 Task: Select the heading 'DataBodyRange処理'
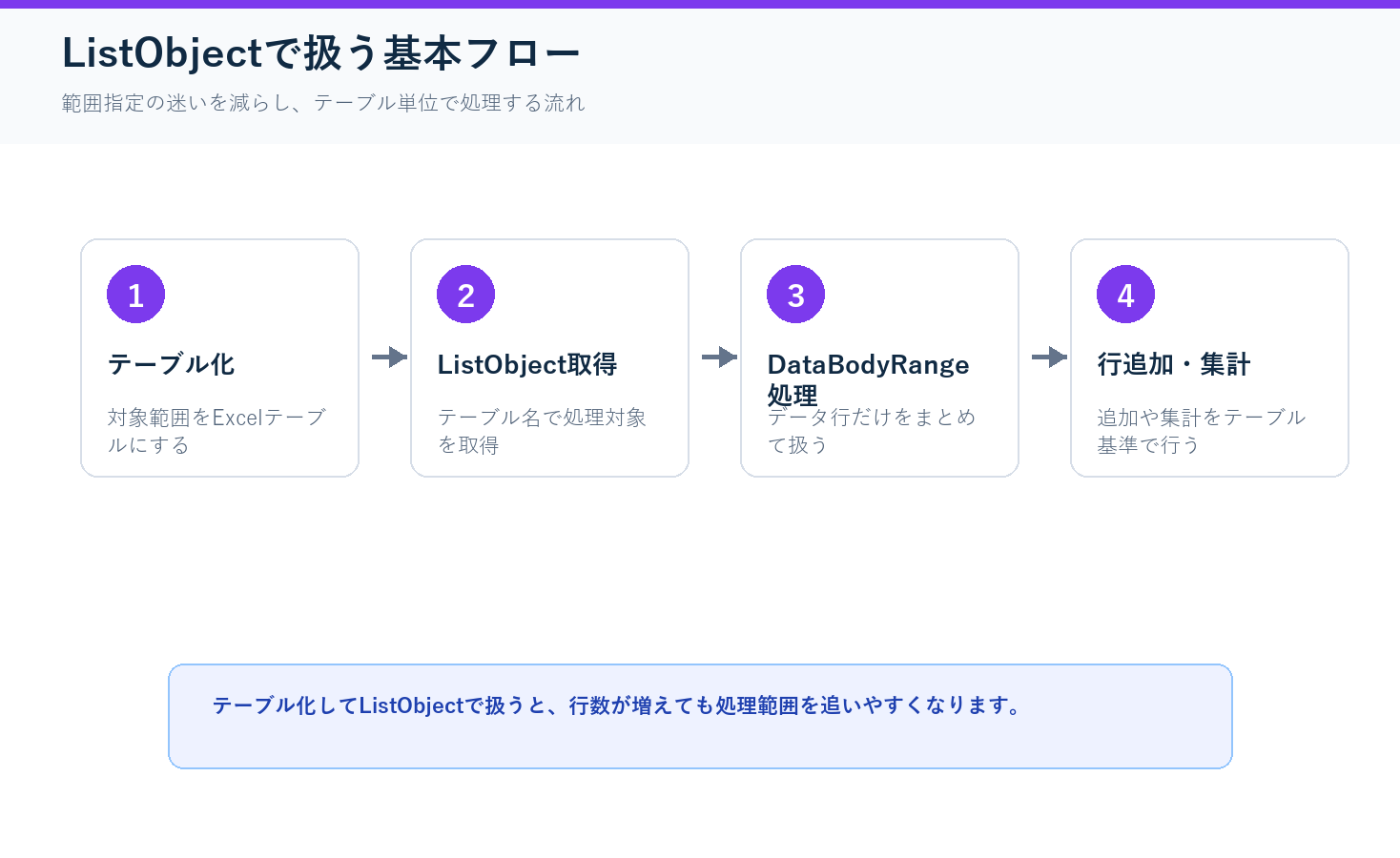868,379
